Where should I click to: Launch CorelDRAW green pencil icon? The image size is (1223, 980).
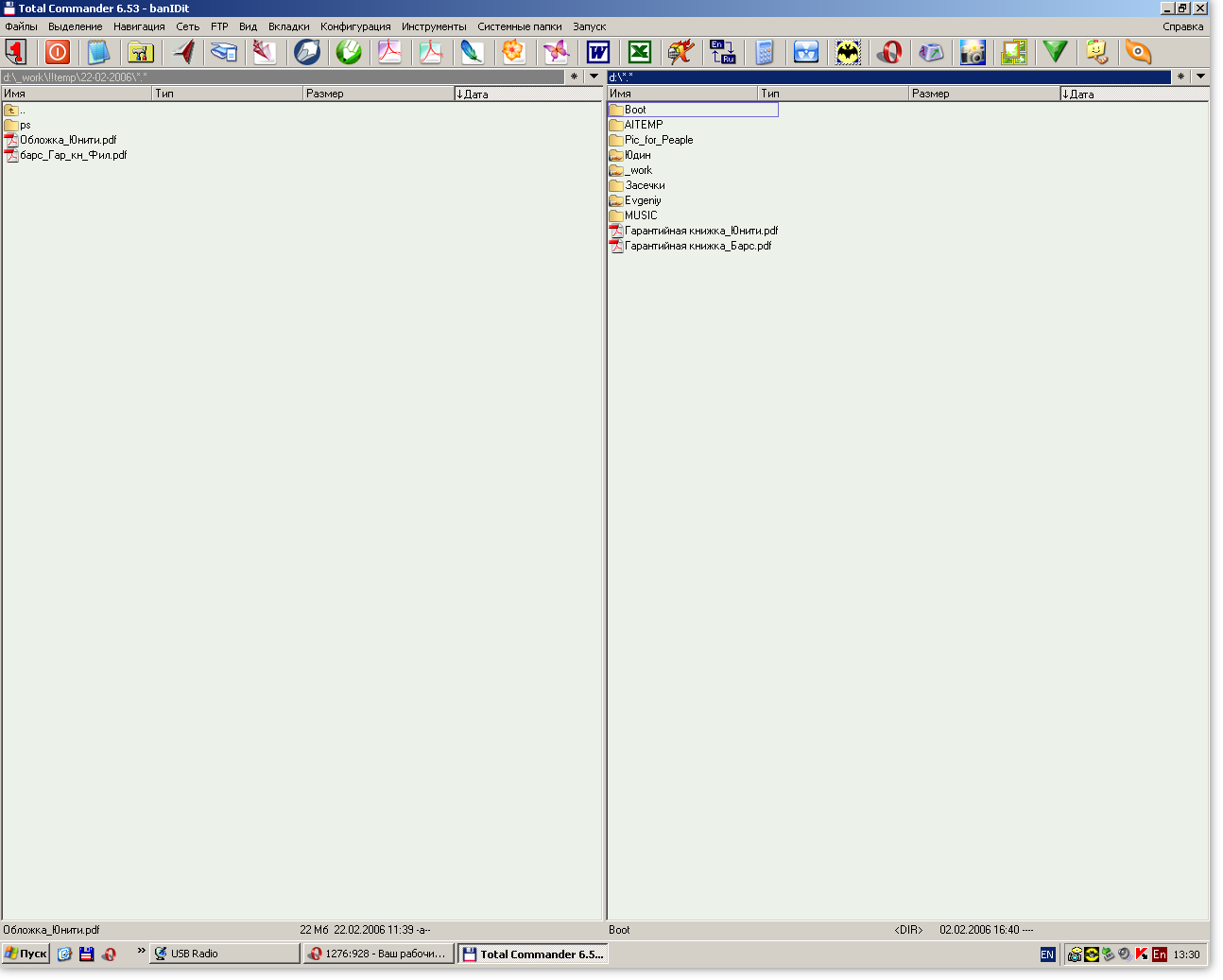(x=349, y=52)
